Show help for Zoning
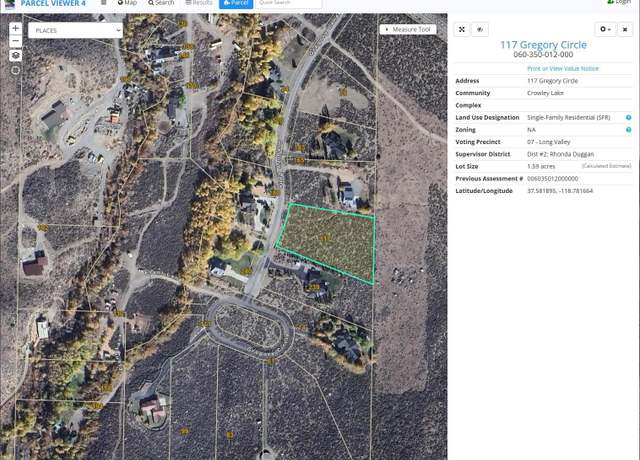640x460 pixels. (x=629, y=130)
